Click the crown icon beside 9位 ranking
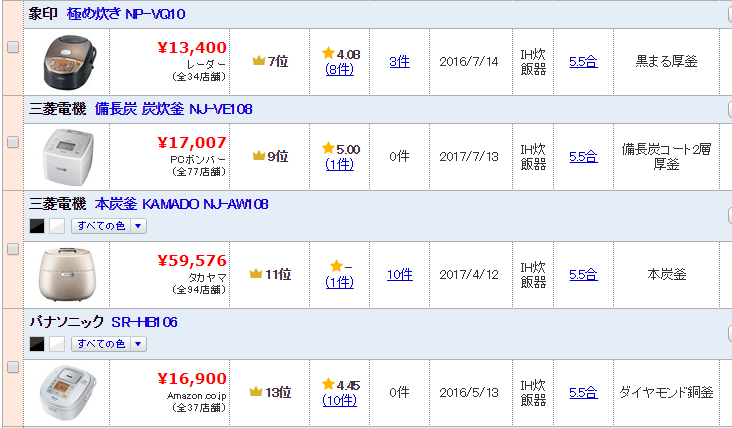Screen dimensions: 732x428 click(x=259, y=155)
